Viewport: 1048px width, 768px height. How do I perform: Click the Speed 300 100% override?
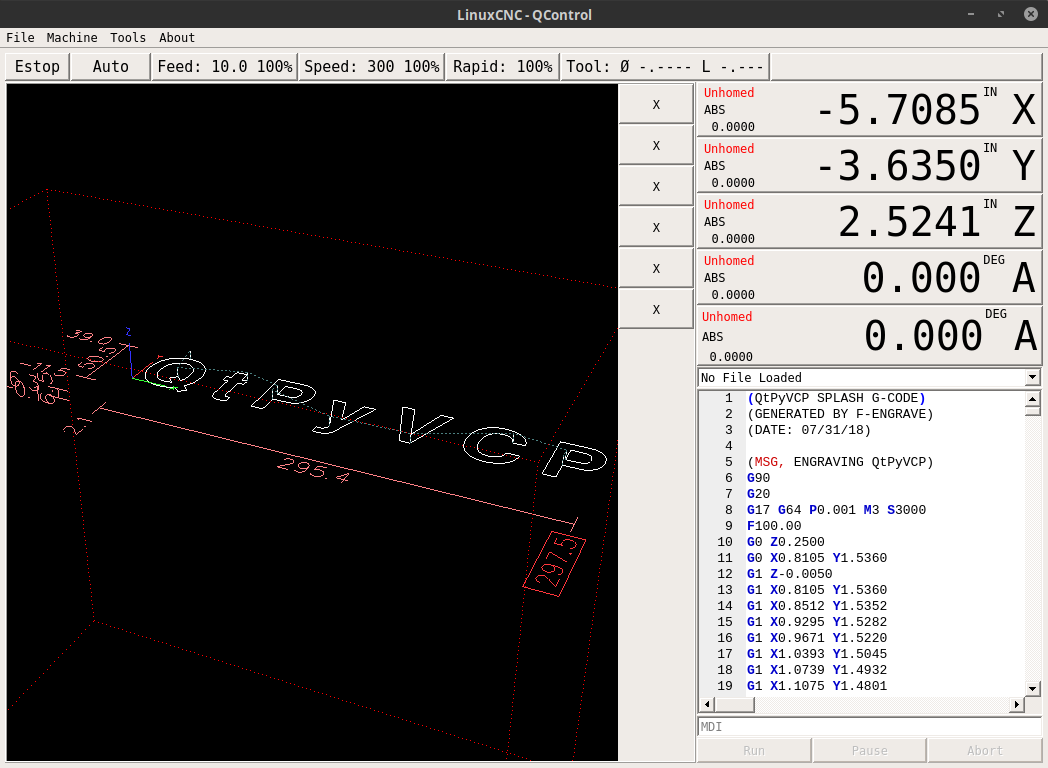point(372,67)
